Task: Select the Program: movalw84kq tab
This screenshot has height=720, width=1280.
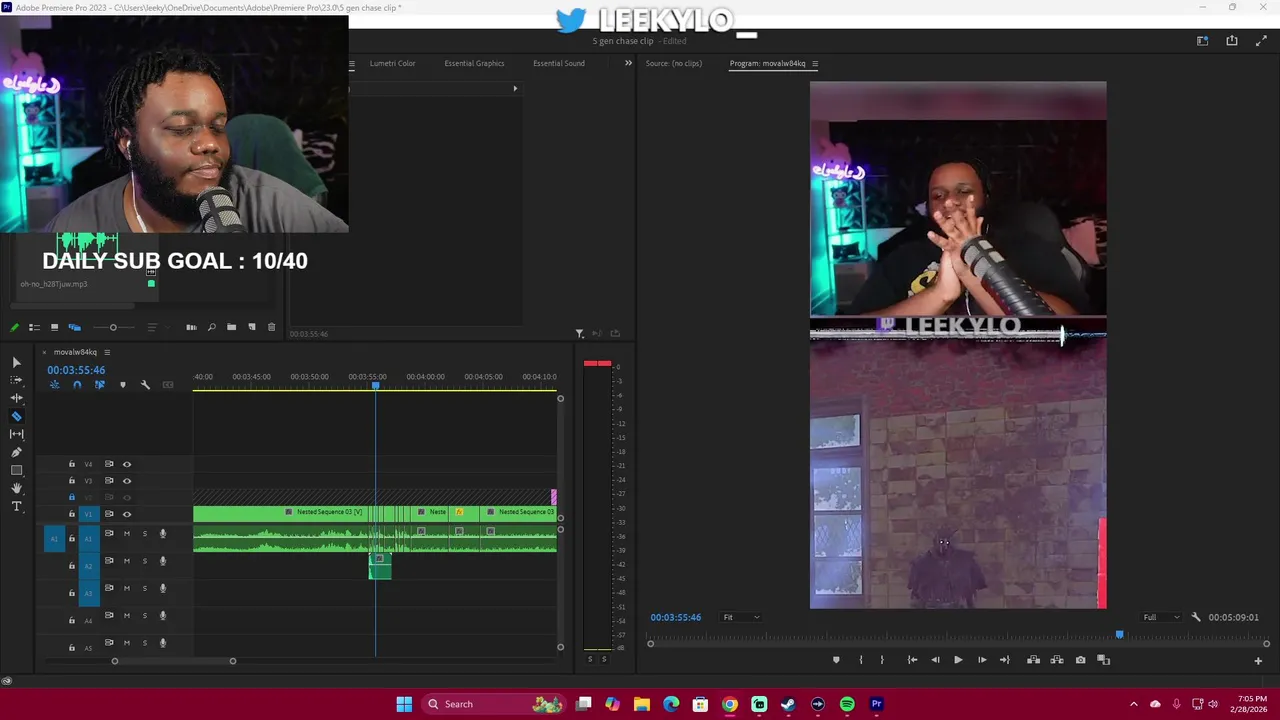Action: [x=767, y=63]
